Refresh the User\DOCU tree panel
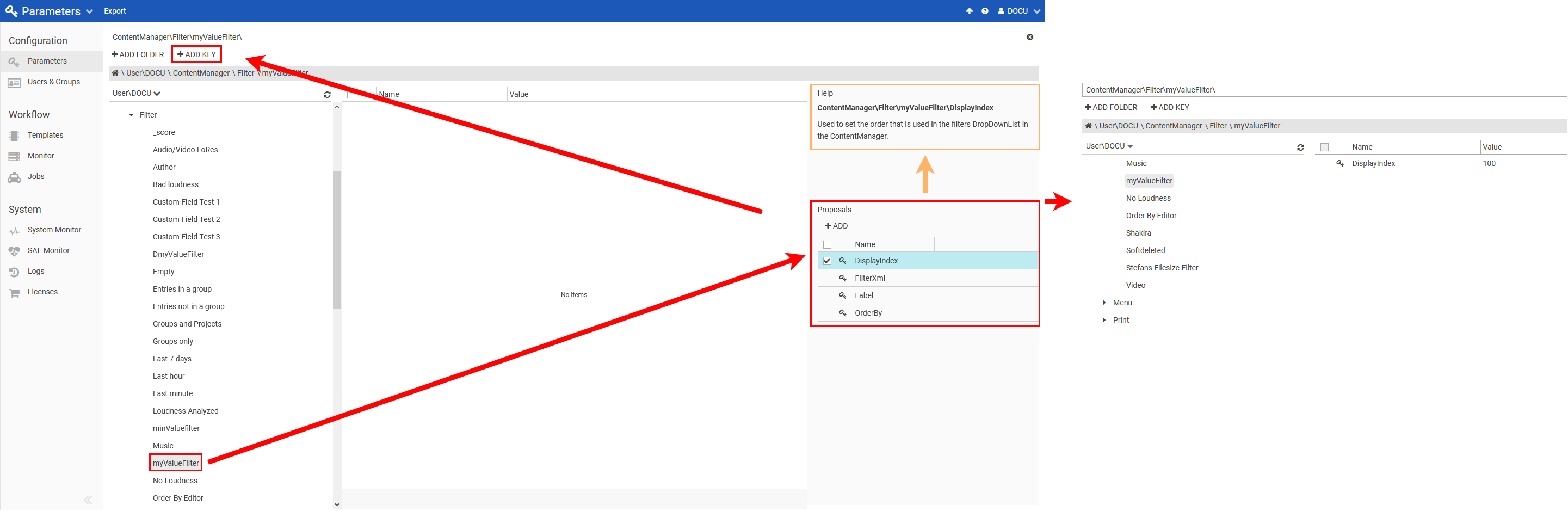The image size is (1568, 511). 327,94
